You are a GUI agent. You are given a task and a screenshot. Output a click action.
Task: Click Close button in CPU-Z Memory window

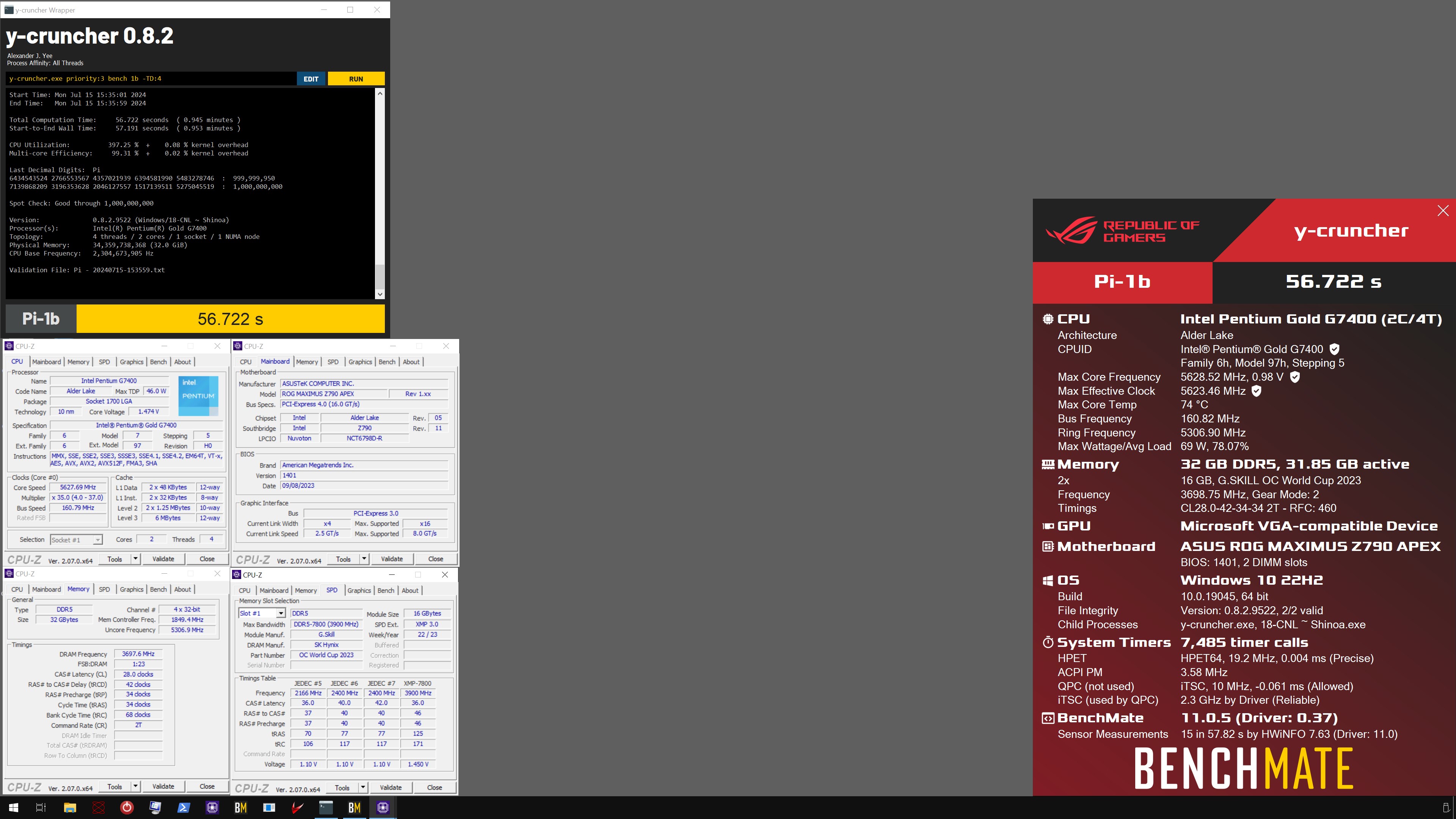[207, 787]
